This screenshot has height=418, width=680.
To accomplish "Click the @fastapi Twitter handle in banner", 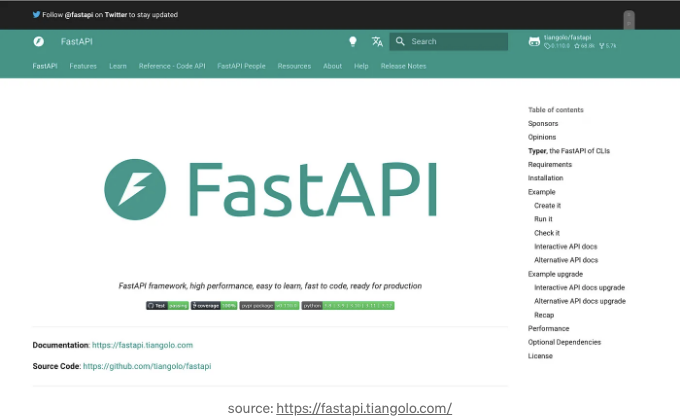I will pos(78,15).
